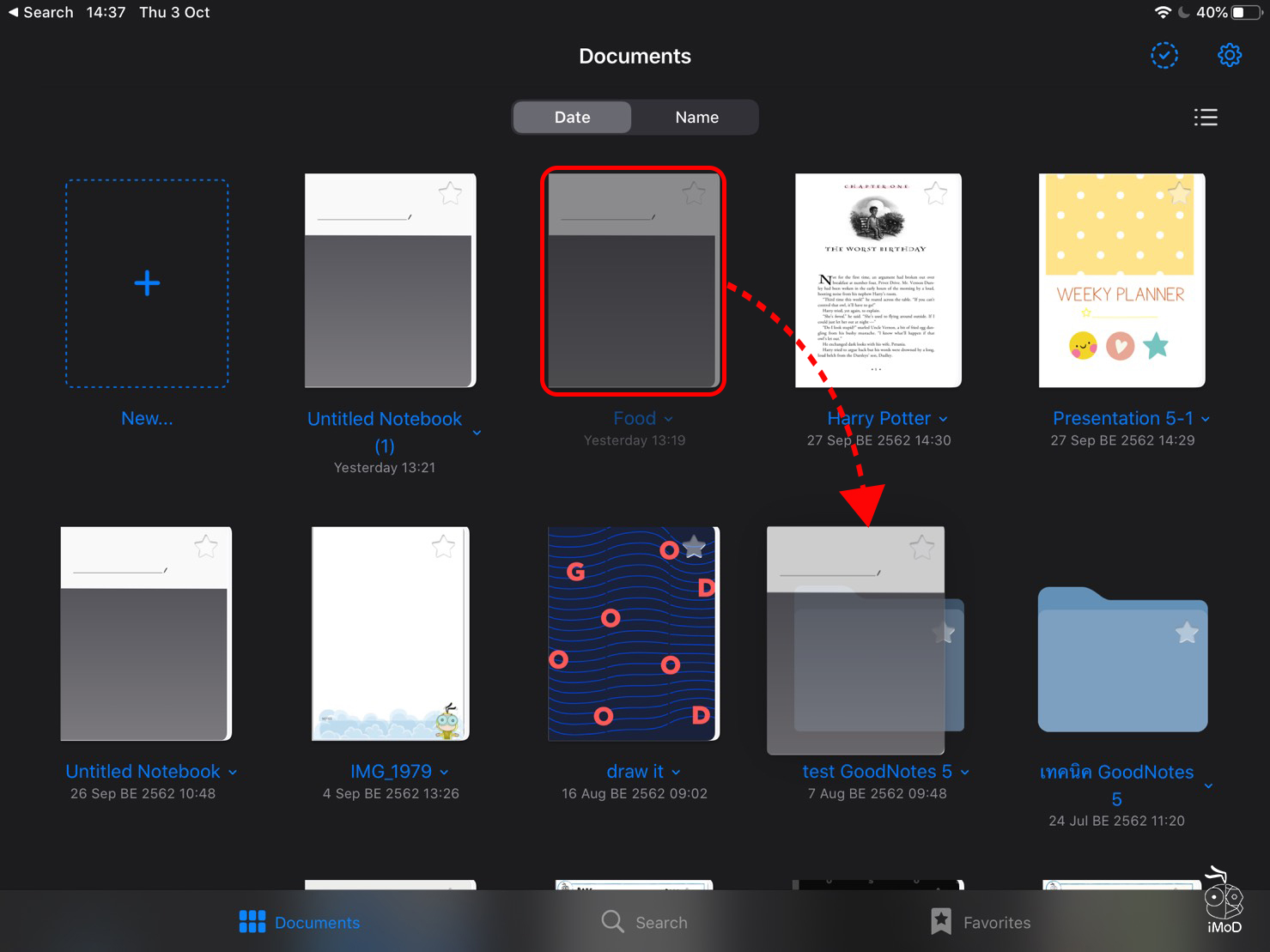Open the selection checkmark tool
The image size is (1270, 952).
[x=1164, y=54]
